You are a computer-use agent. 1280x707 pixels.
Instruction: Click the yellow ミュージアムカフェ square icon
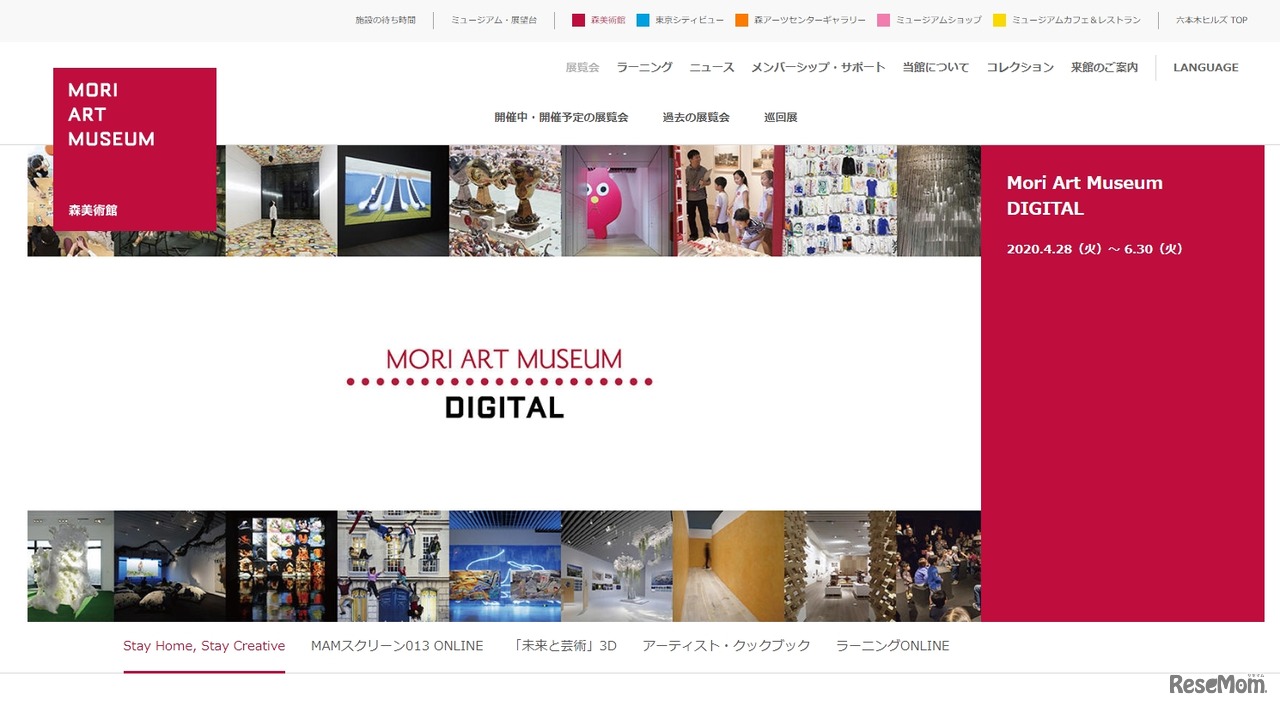pos(998,19)
